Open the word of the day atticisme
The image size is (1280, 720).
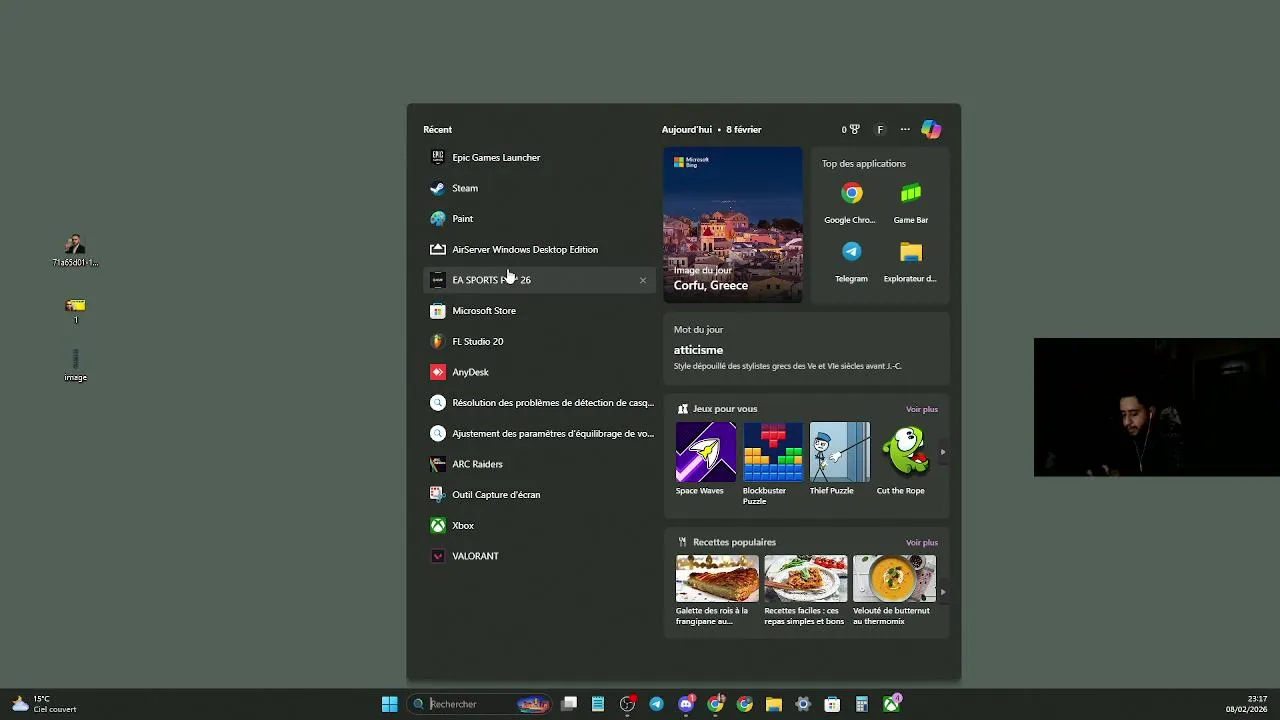click(x=805, y=349)
